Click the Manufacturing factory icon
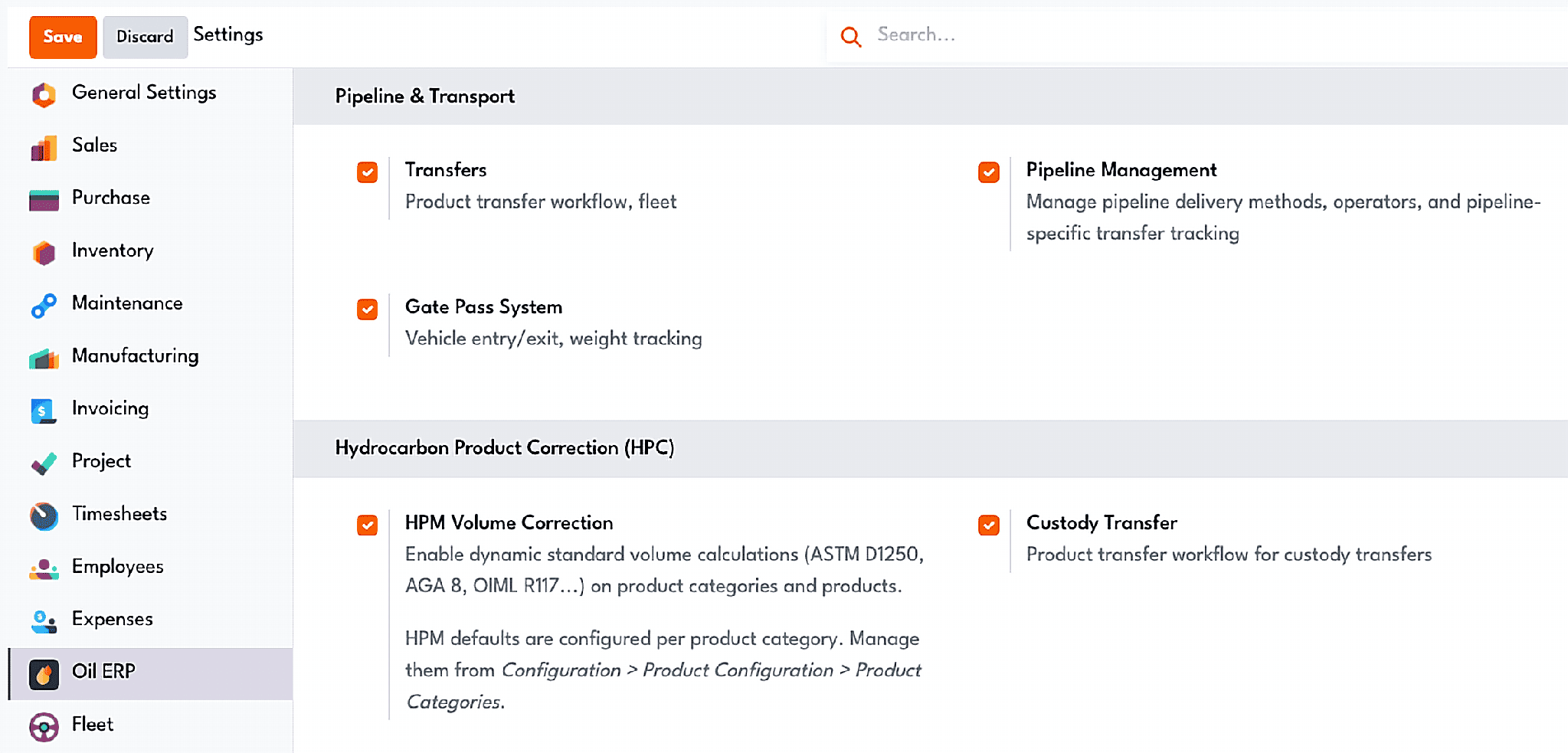Screen dimensions: 1568x753 click(x=44, y=358)
